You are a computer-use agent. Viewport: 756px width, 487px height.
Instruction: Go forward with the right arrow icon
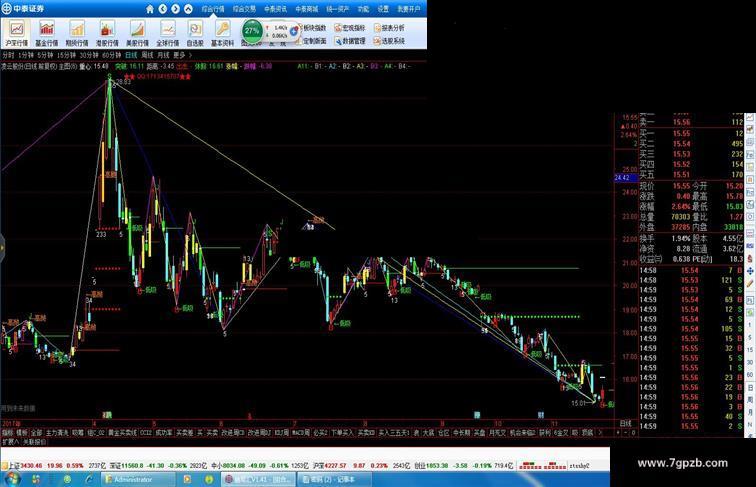(176, 9)
